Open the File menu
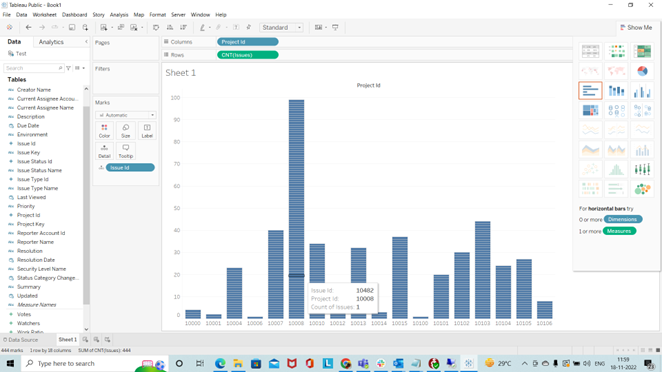 [x=6, y=15]
